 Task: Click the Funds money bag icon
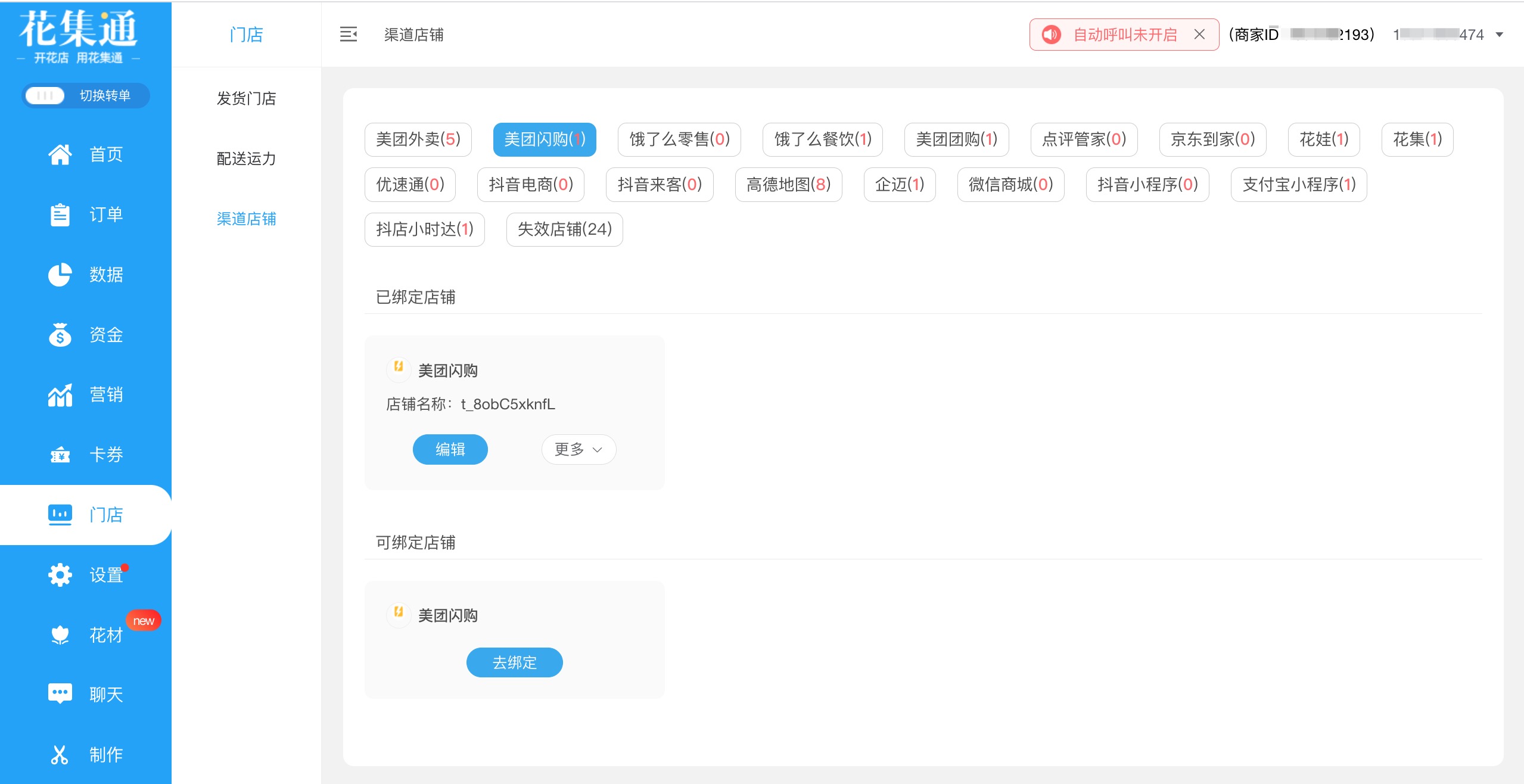tap(60, 335)
